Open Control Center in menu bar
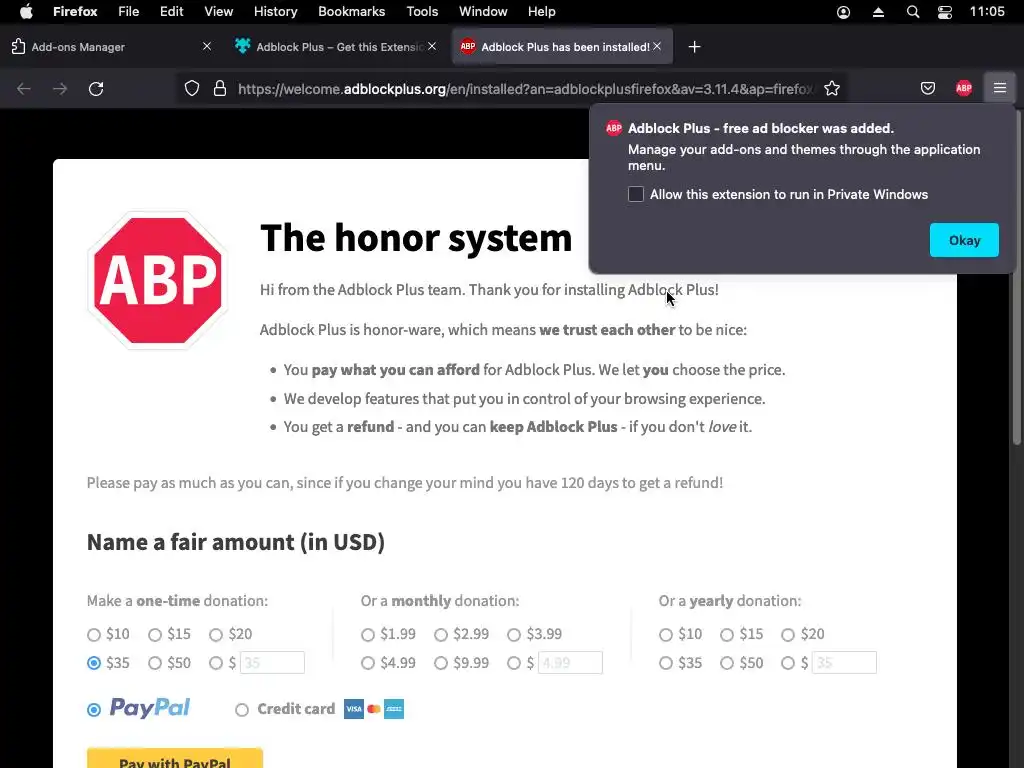 tap(945, 12)
